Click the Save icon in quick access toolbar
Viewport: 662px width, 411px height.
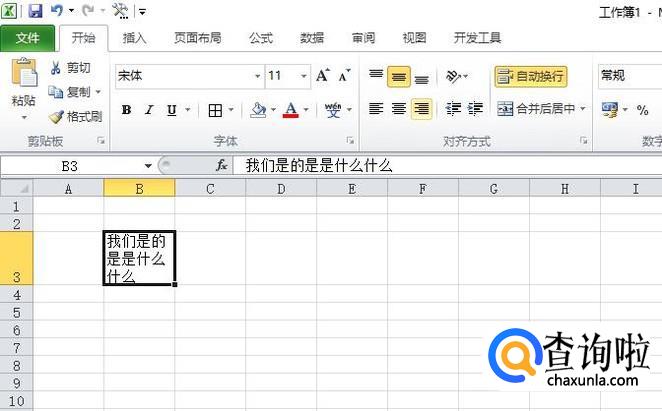pos(35,11)
